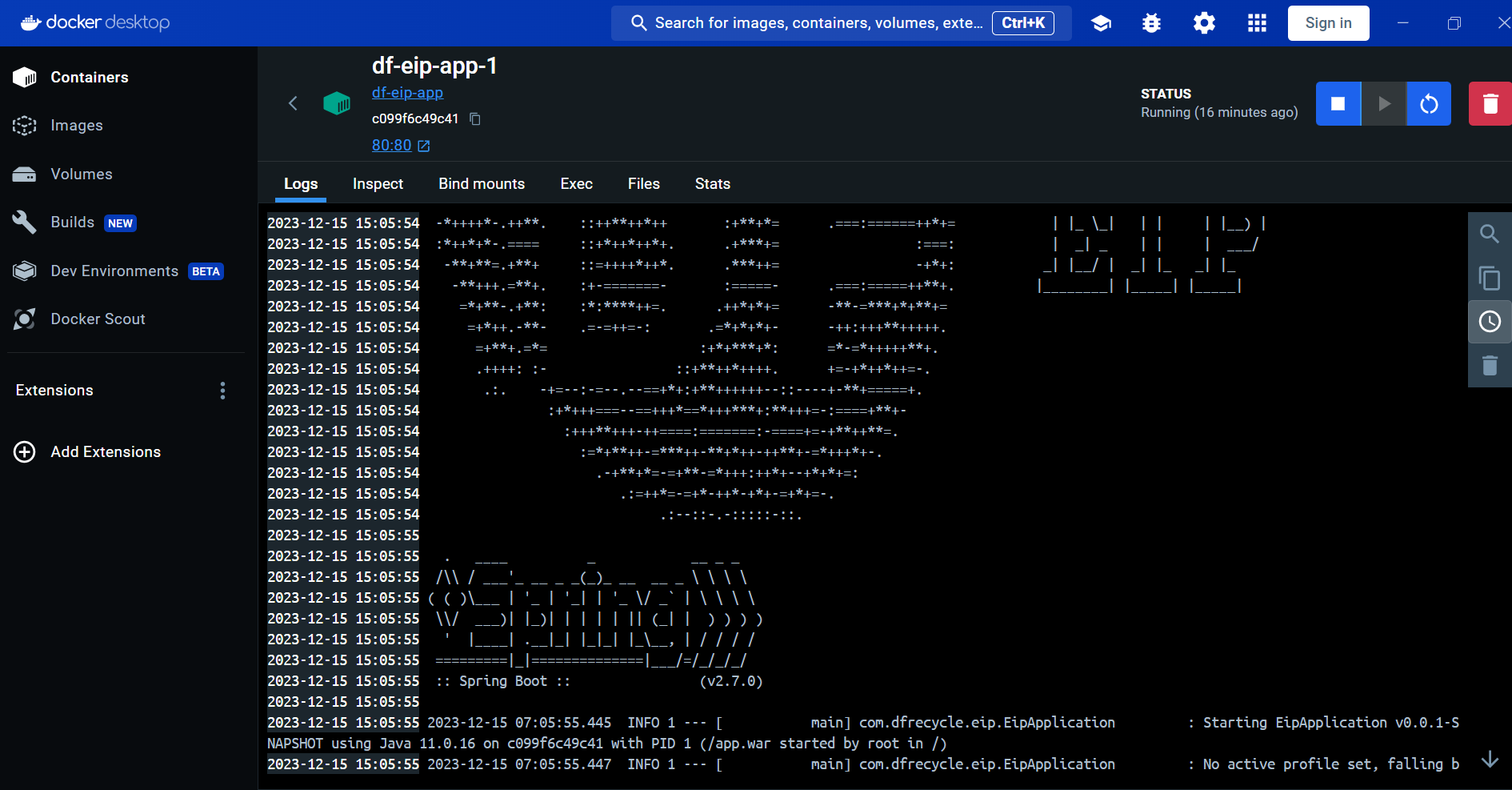
Task: Toggle log timestamps clock icon
Action: 1489,322
